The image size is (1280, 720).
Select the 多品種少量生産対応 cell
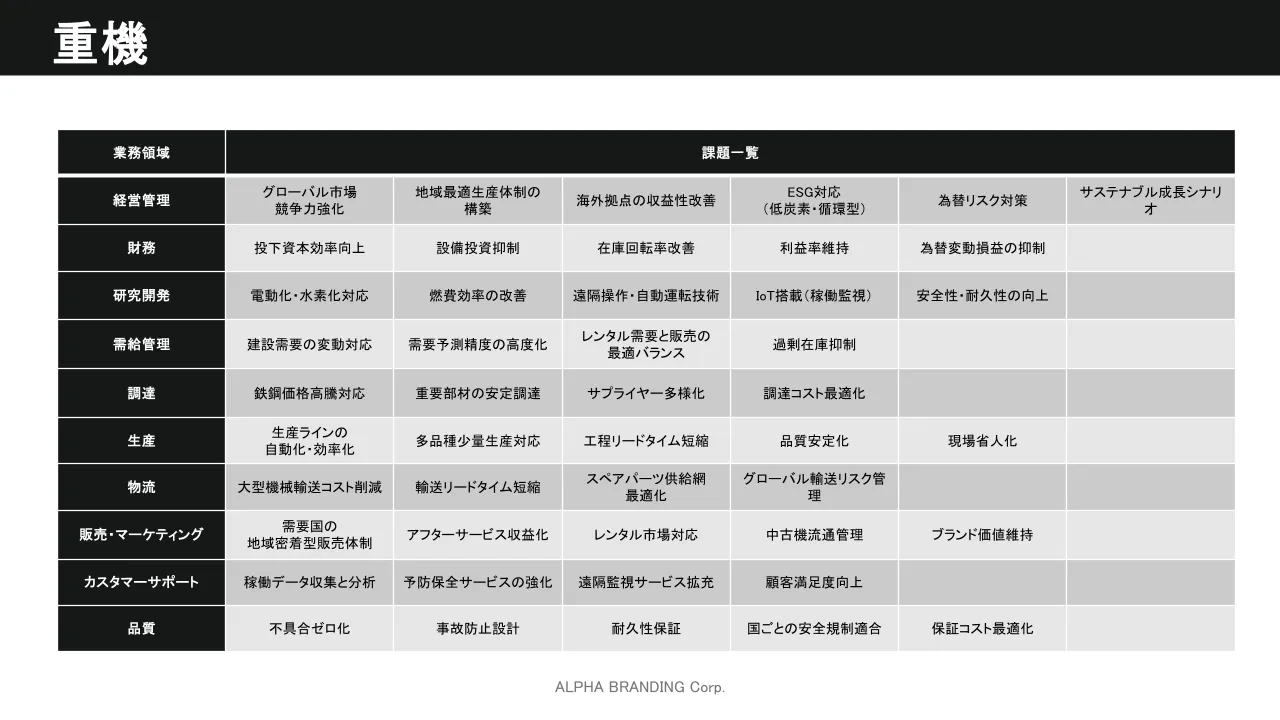(x=478, y=441)
